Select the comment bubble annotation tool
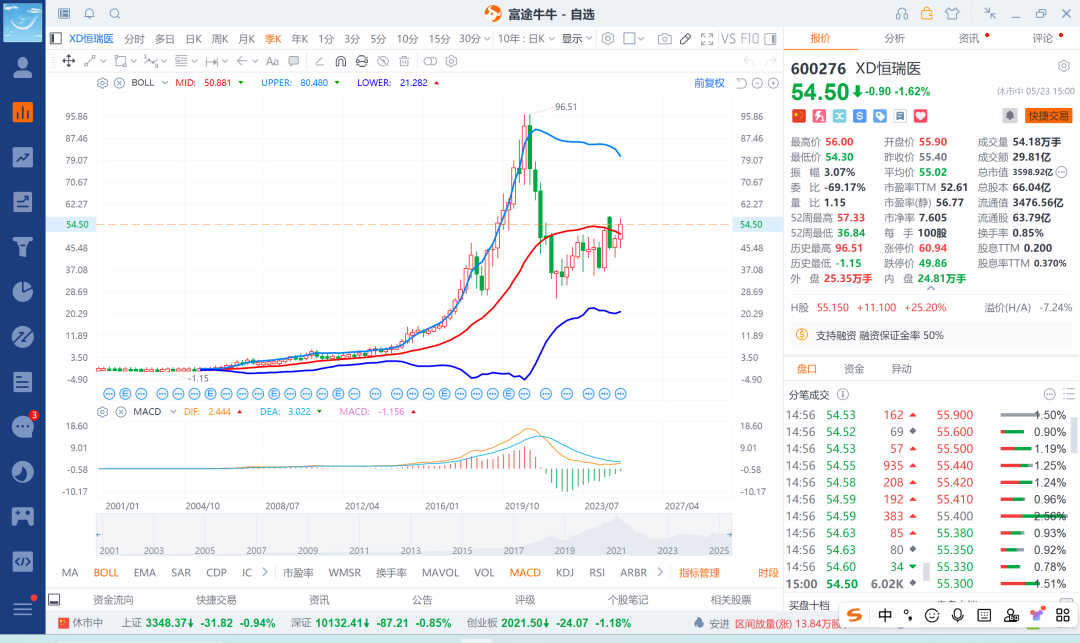The width and height of the screenshot is (1080, 643). coord(294,61)
